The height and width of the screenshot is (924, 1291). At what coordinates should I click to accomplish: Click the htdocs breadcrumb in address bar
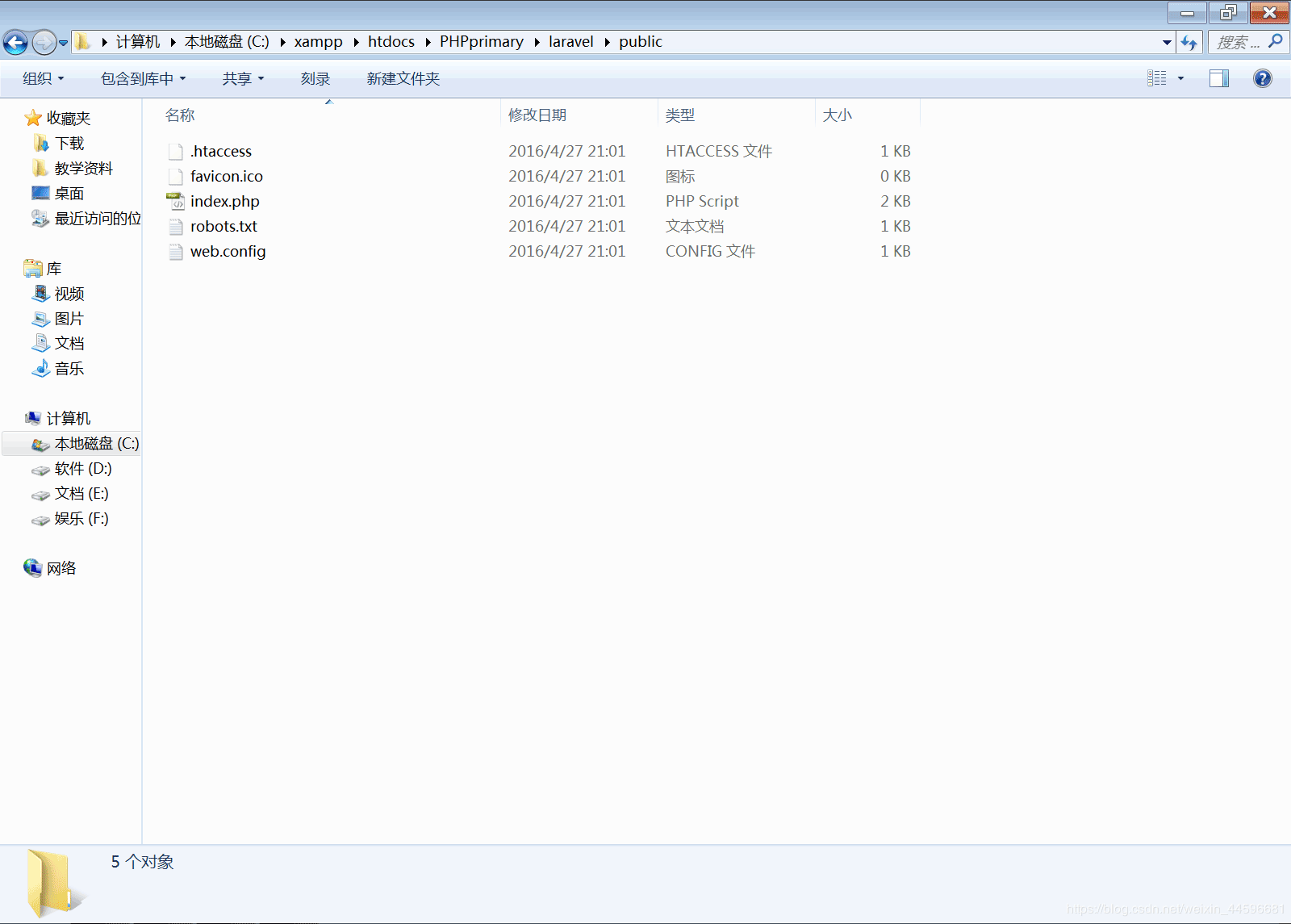click(x=391, y=42)
